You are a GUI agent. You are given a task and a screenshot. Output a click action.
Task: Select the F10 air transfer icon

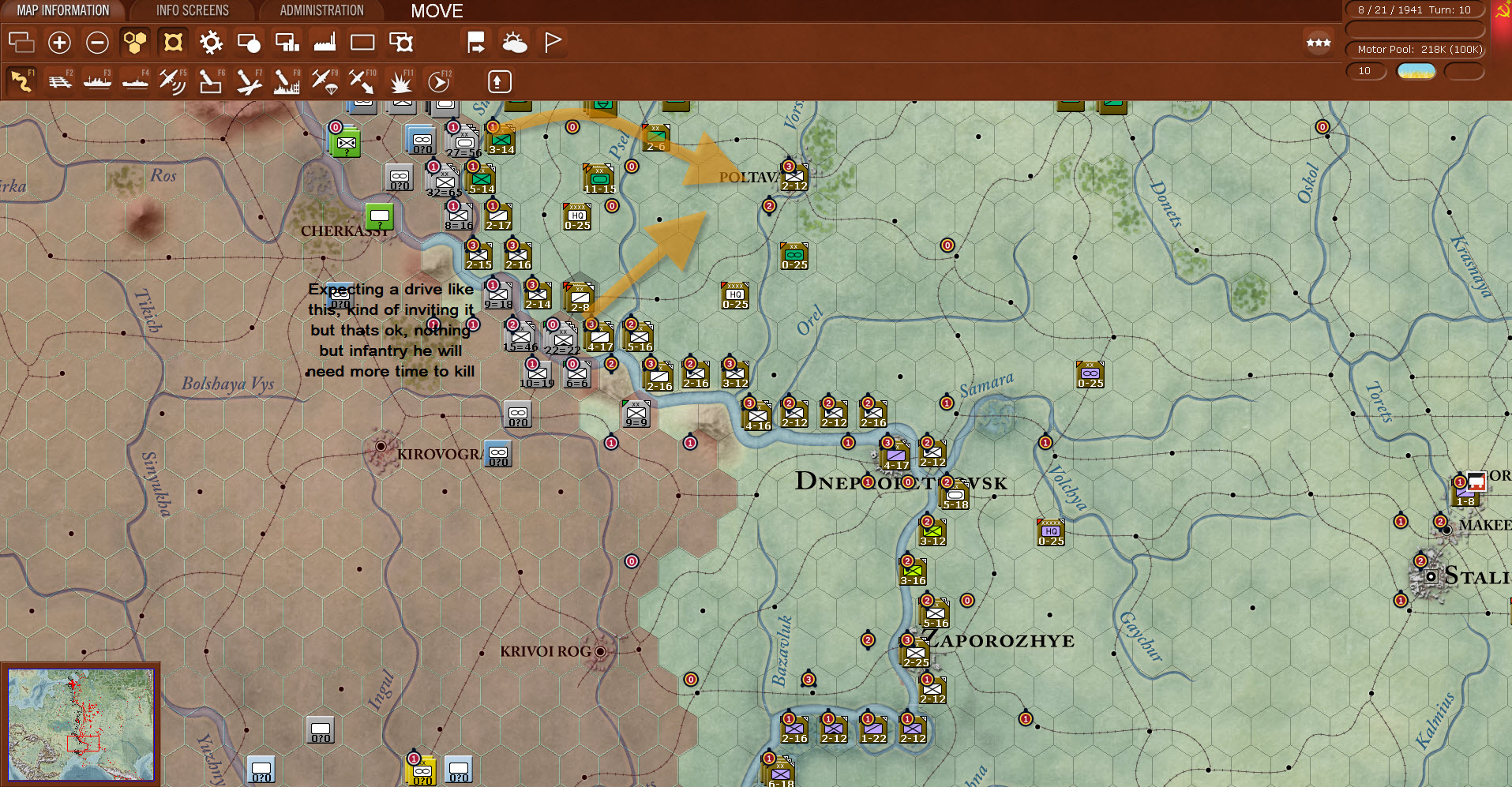362,81
